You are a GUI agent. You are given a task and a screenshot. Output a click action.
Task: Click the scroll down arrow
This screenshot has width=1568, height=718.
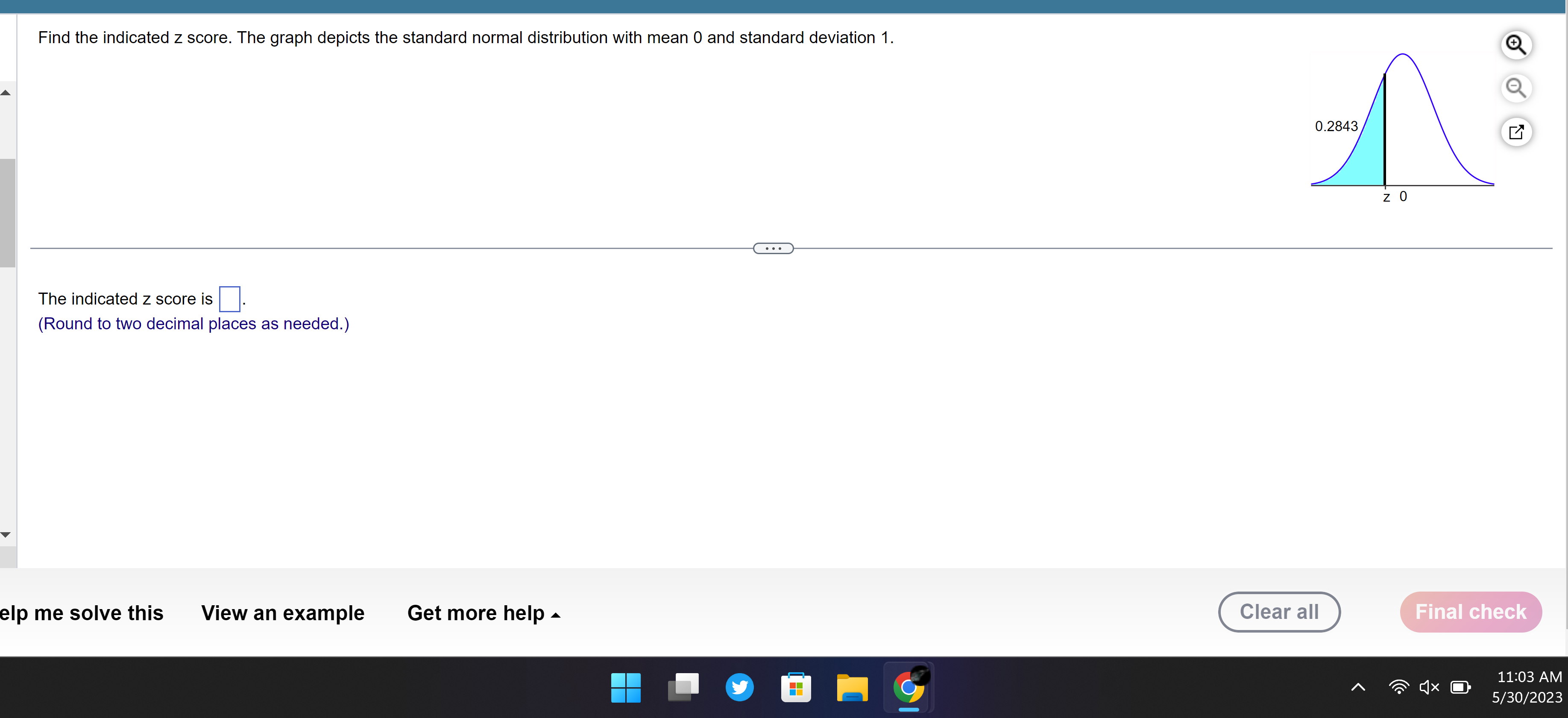click(6, 534)
